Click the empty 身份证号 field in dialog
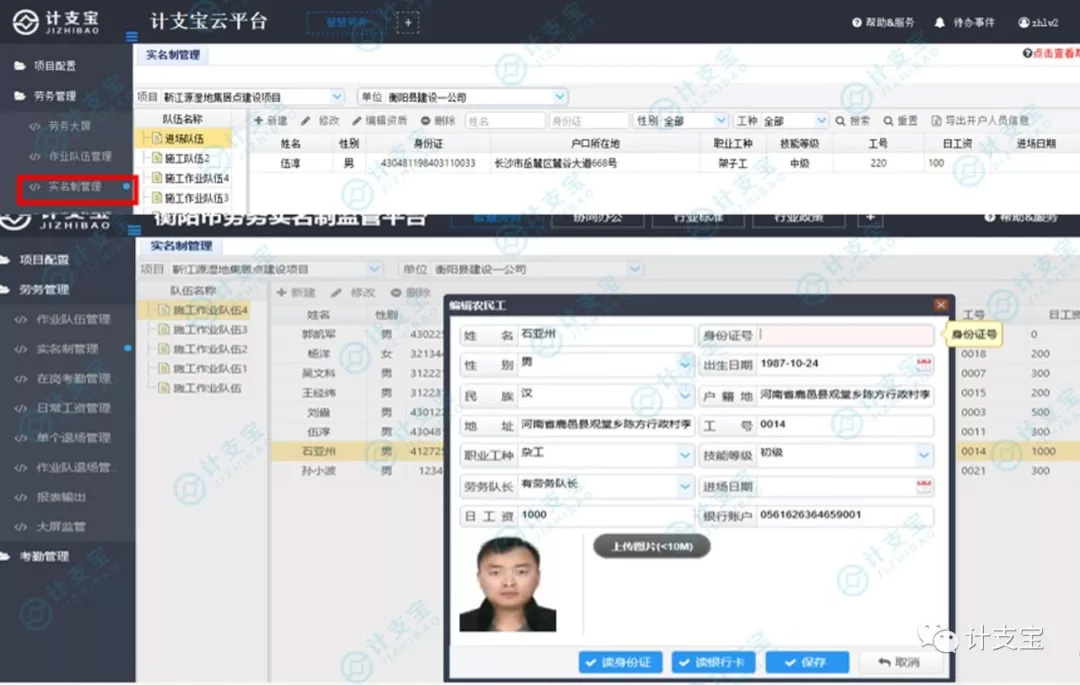The image size is (1080, 685). [845, 335]
